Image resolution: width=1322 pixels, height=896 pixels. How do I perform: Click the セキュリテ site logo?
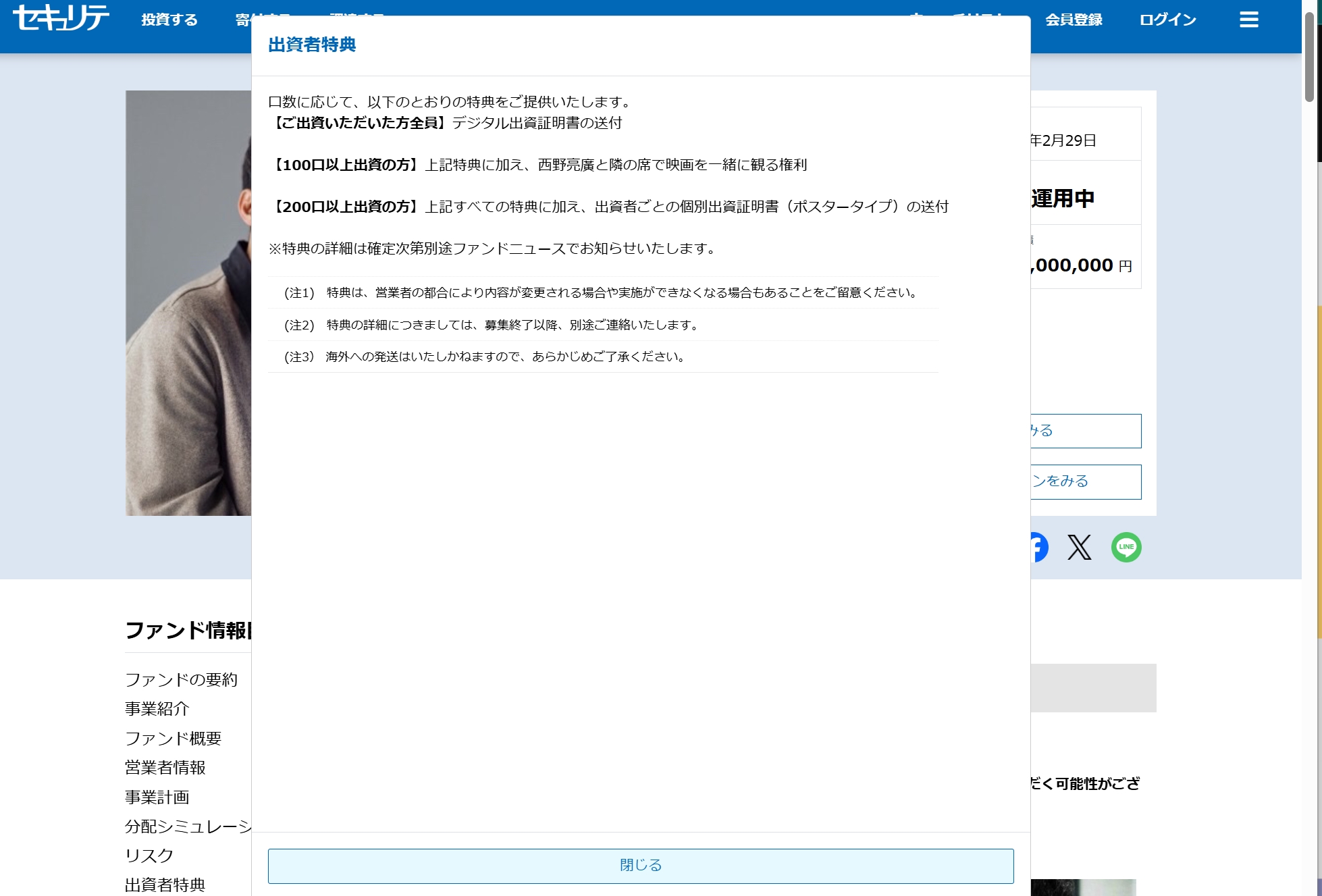point(61,18)
